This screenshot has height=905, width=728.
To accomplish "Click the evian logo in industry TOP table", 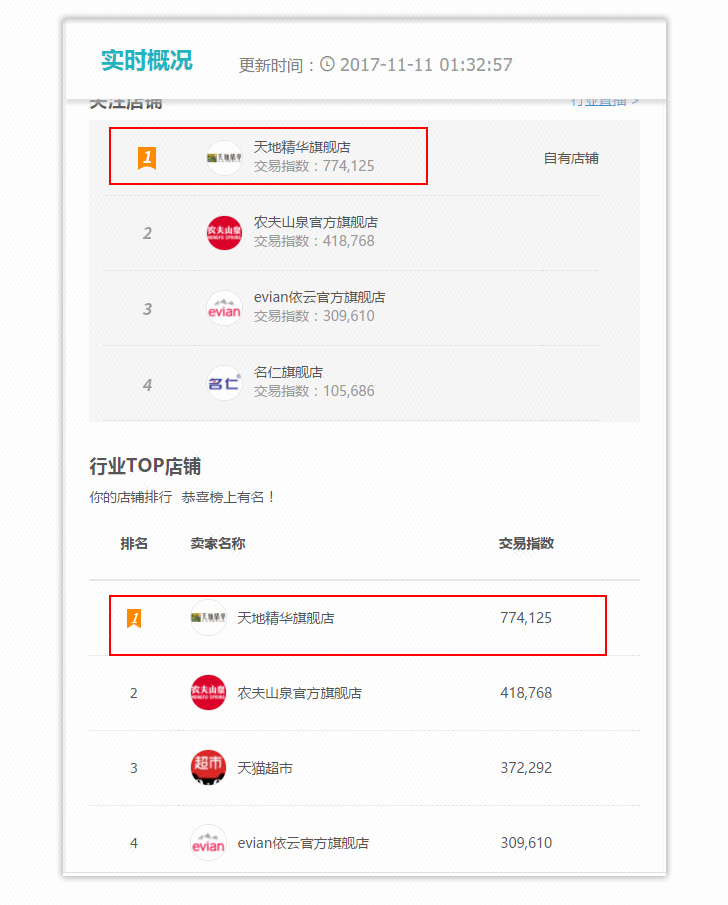I will [x=208, y=843].
